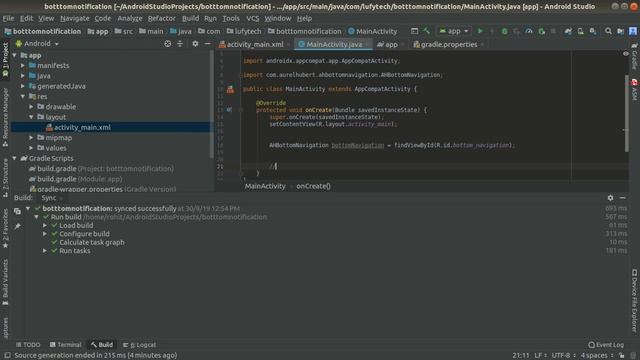Collapse the layout folder

coord(31,117)
